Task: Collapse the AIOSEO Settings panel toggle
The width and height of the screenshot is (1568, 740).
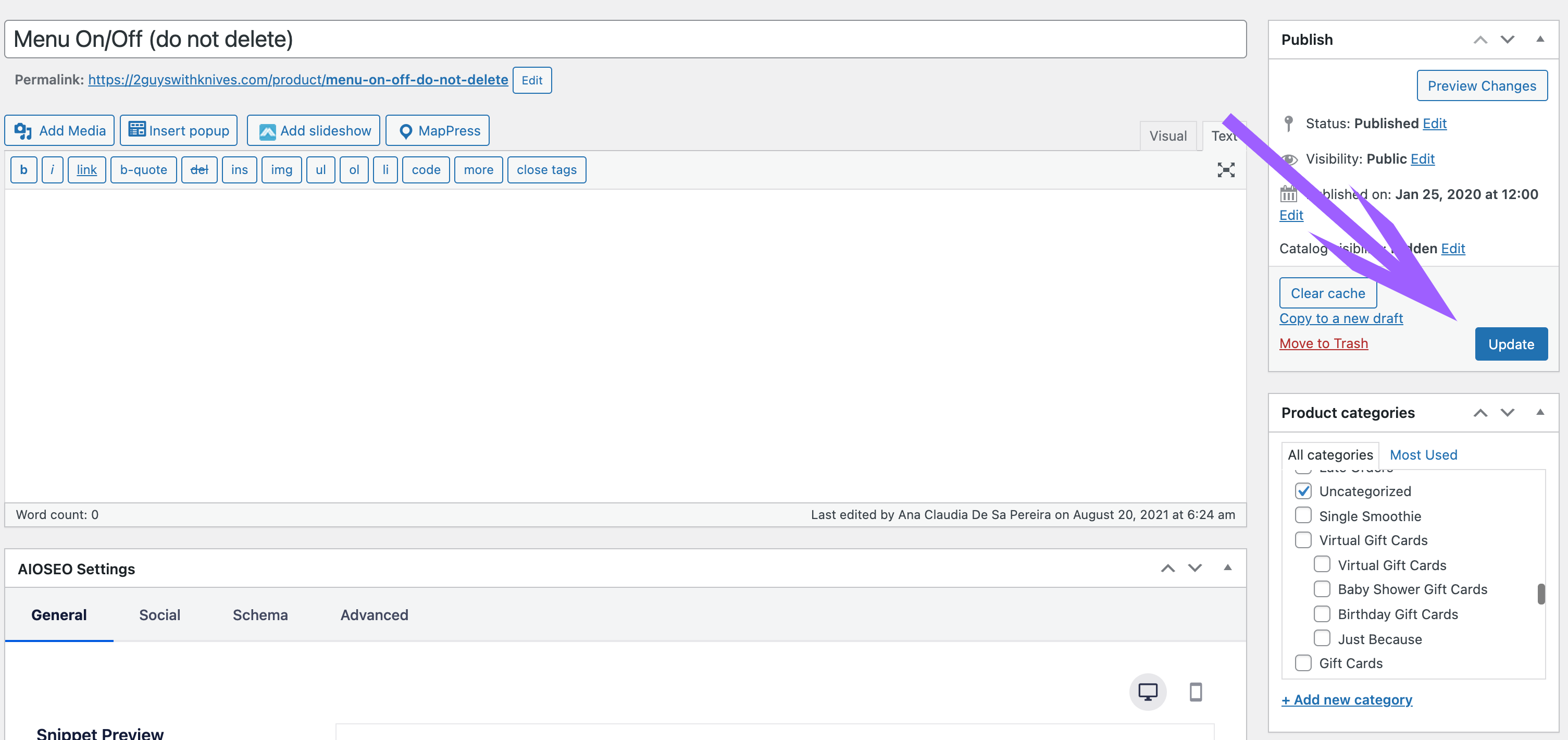Action: tap(1227, 568)
